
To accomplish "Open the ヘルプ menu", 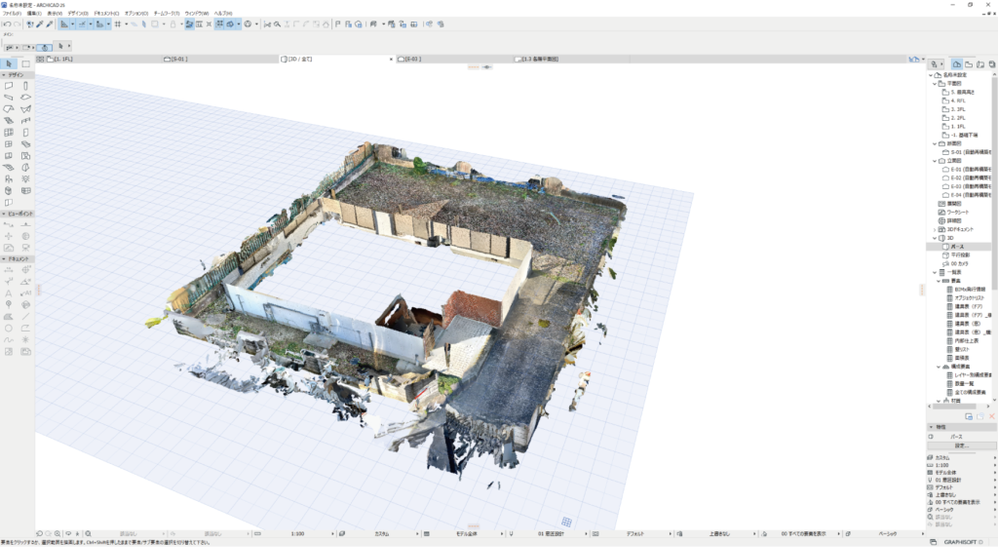I will point(223,13).
